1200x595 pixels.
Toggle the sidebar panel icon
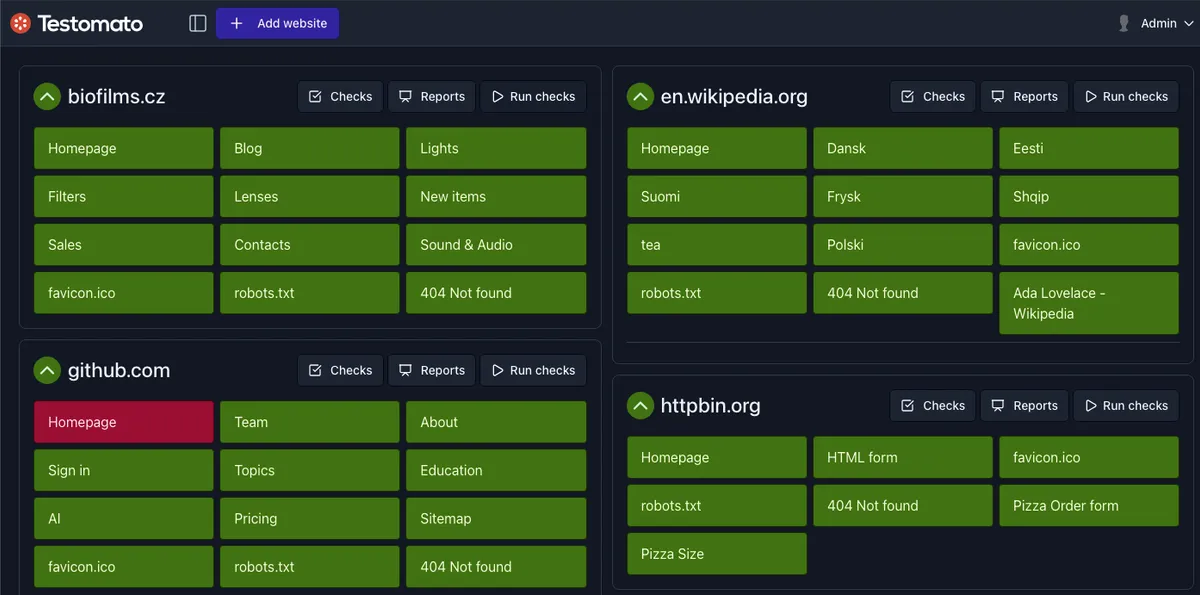coord(198,23)
